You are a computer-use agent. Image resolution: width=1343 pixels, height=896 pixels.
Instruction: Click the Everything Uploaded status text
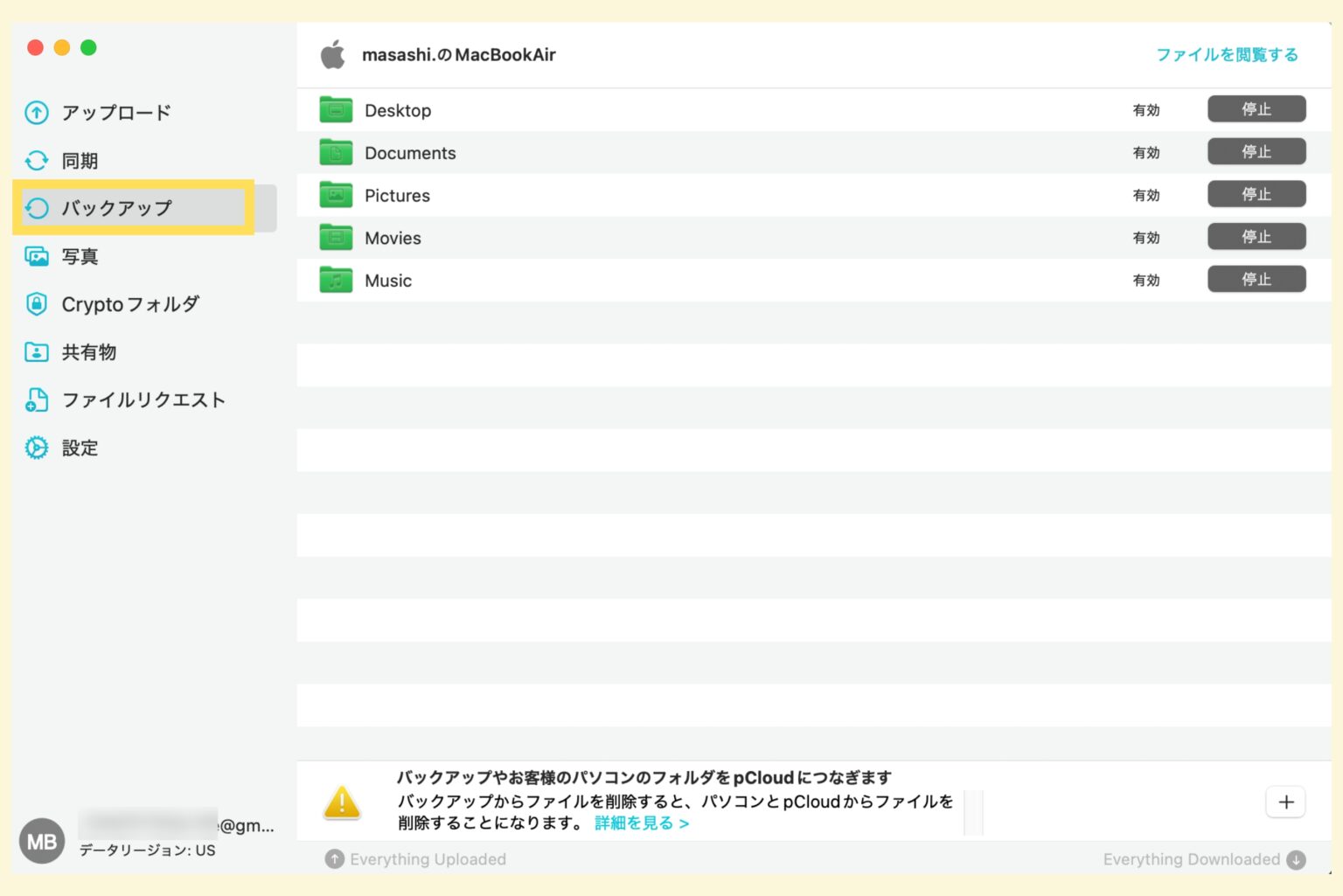point(428,859)
